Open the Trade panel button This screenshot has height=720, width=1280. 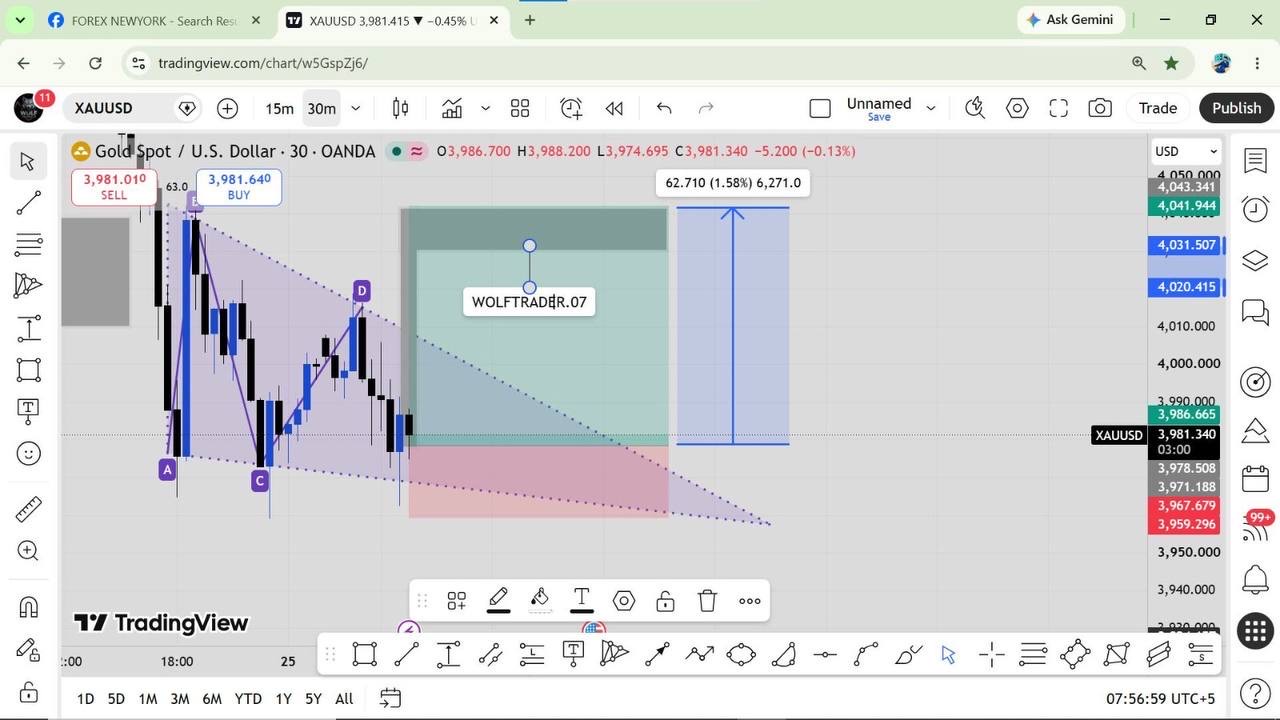point(1158,108)
